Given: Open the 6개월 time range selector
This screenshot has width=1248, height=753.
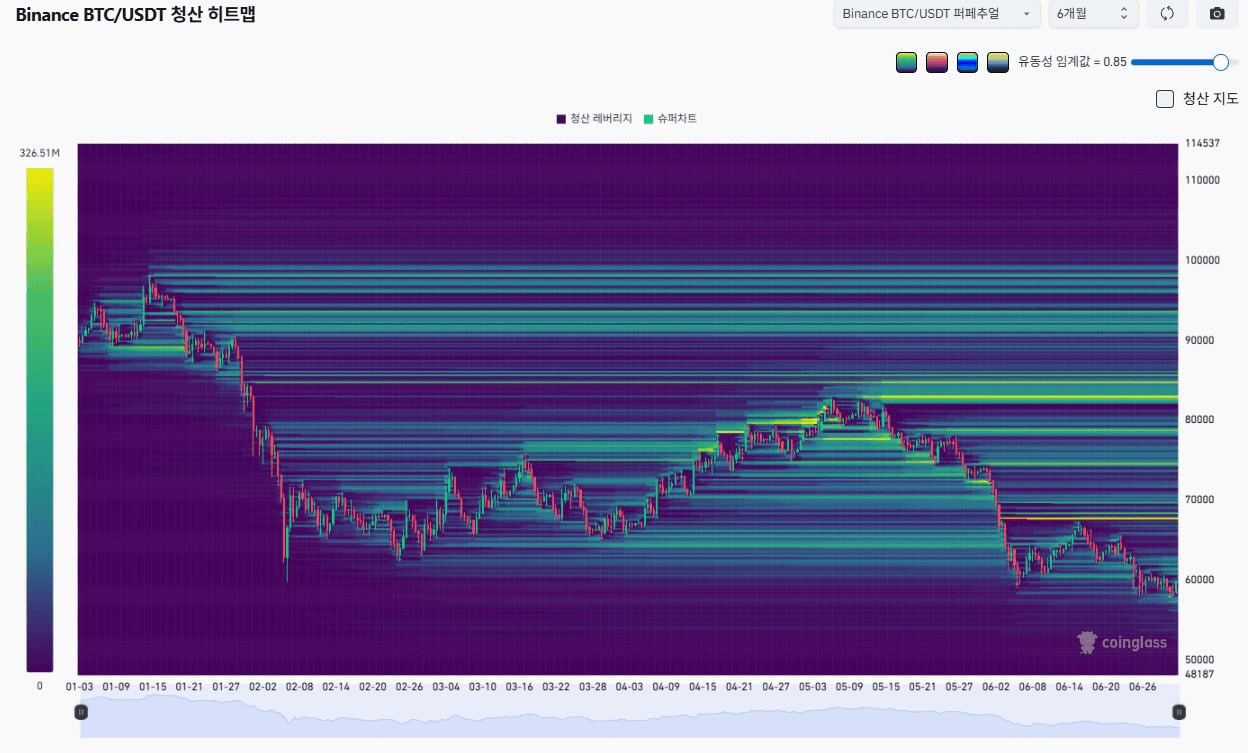Looking at the screenshot, I should [x=1093, y=14].
